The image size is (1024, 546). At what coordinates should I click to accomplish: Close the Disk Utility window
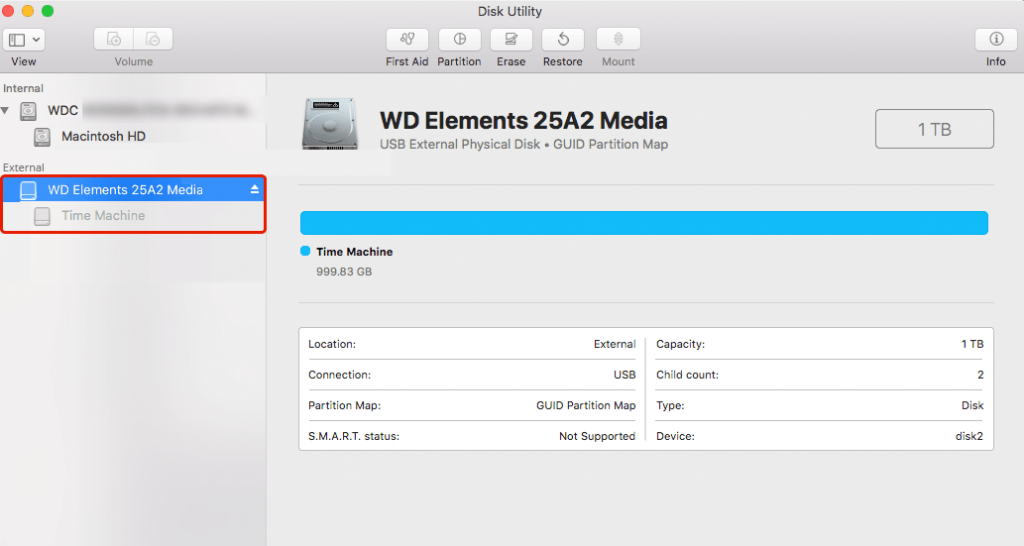[8, 10]
